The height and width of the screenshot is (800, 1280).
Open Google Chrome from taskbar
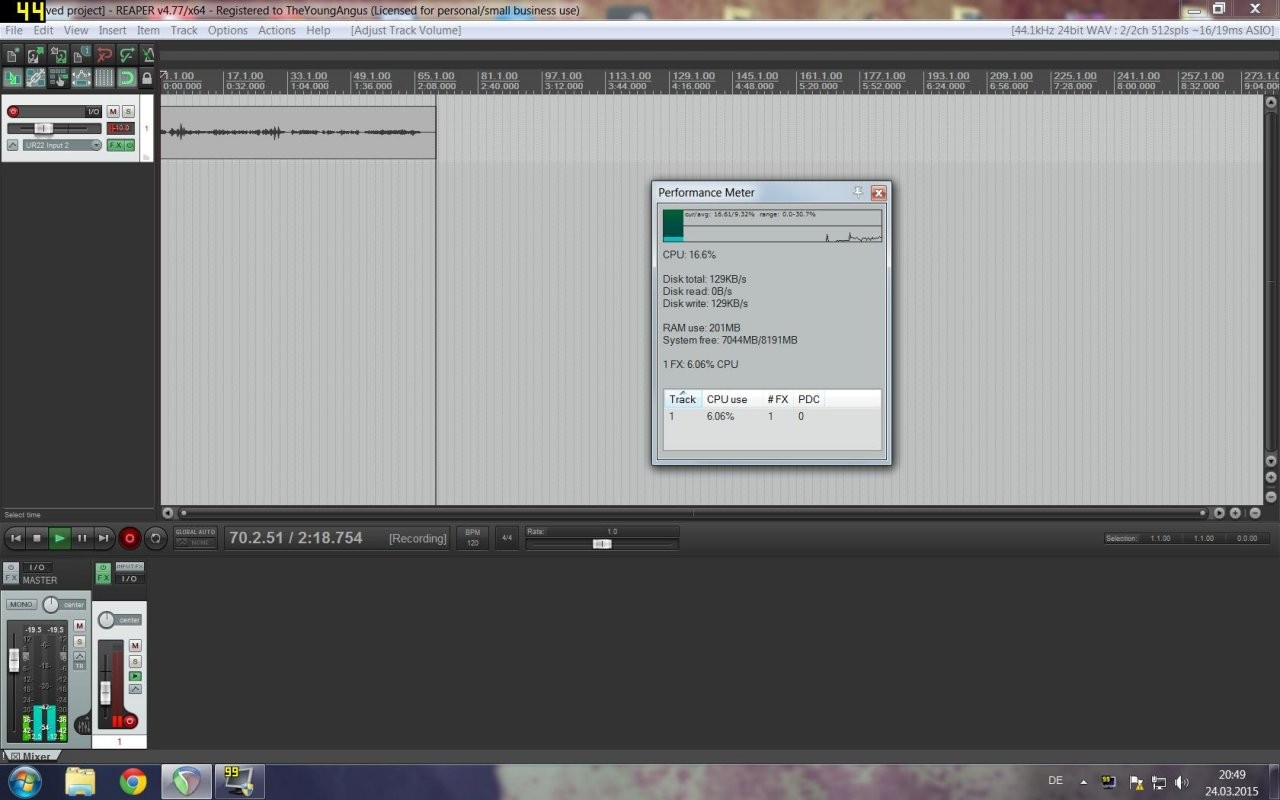pyautogui.click(x=133, y=781)
